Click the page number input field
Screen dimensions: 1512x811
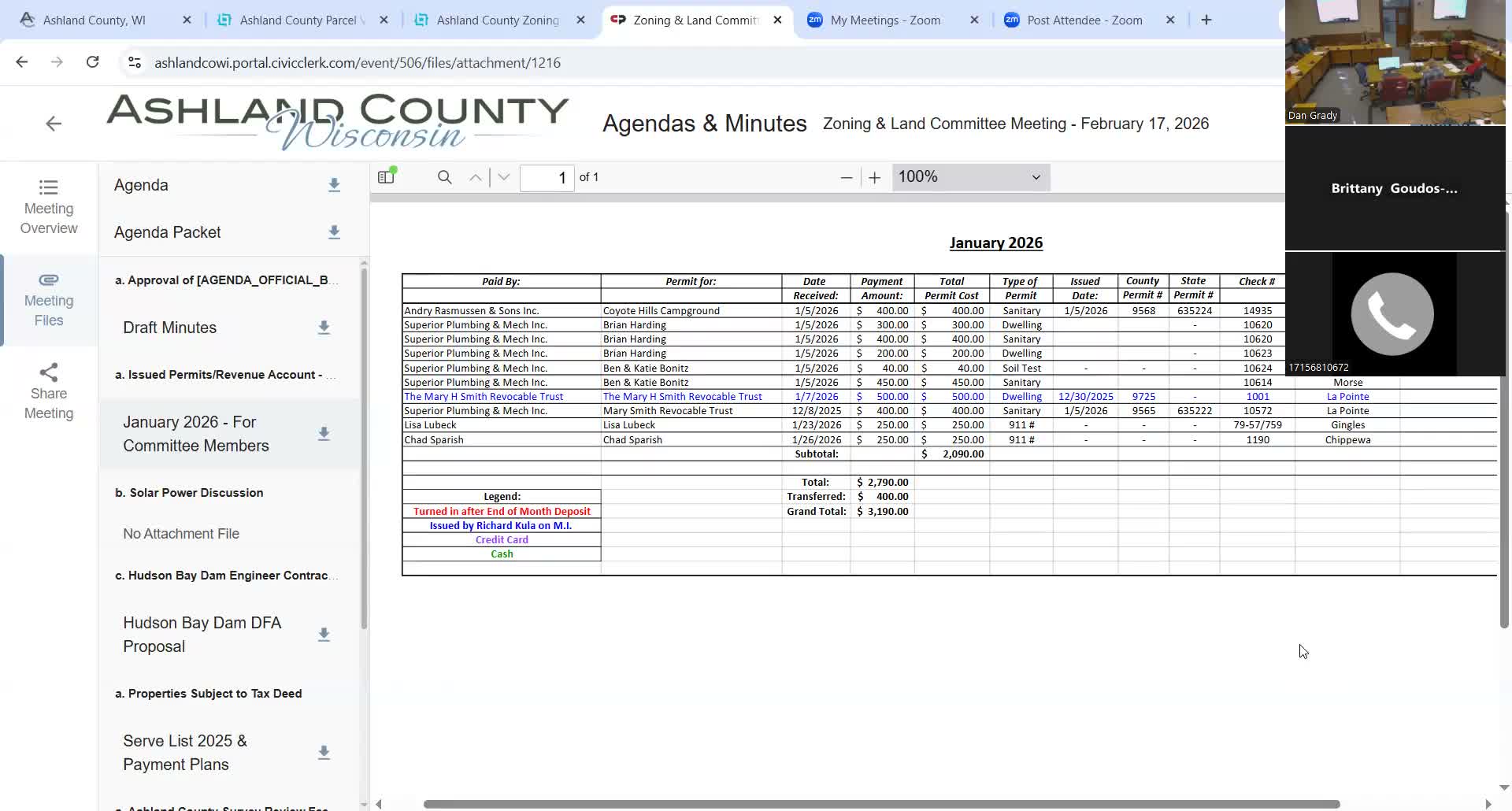pyautogui.click(x=547, y=177)
